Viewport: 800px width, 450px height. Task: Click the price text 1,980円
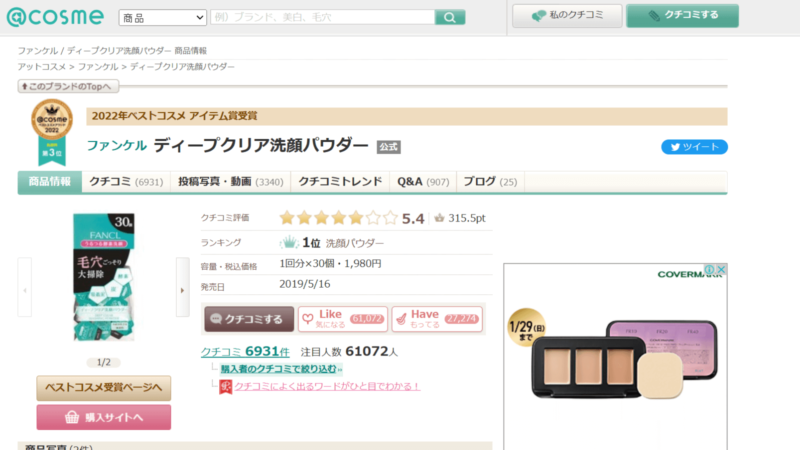[362, 264]
